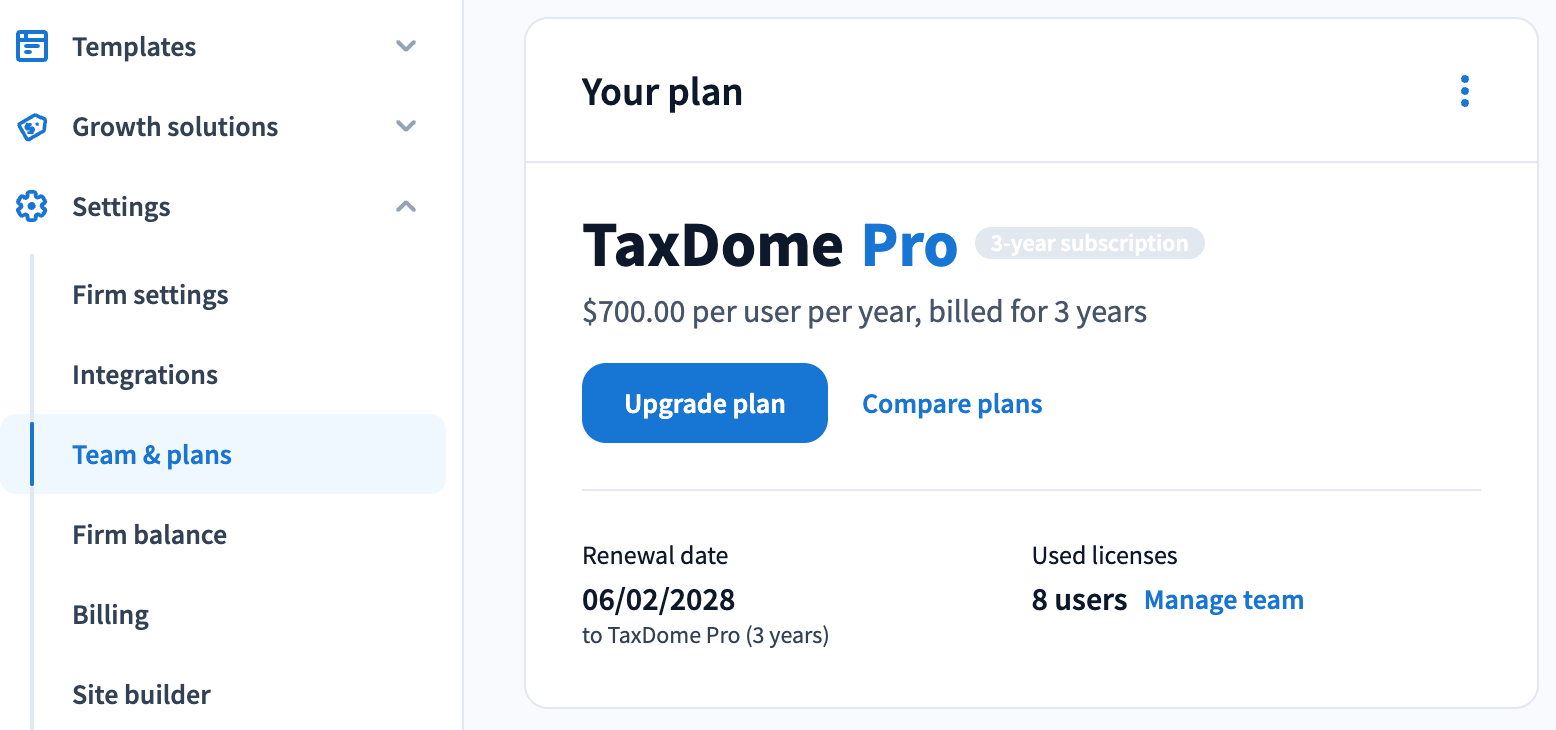Click the Growth solutions menu label
The width and height of the screenshot is (1556, 730).
[175, 127]
